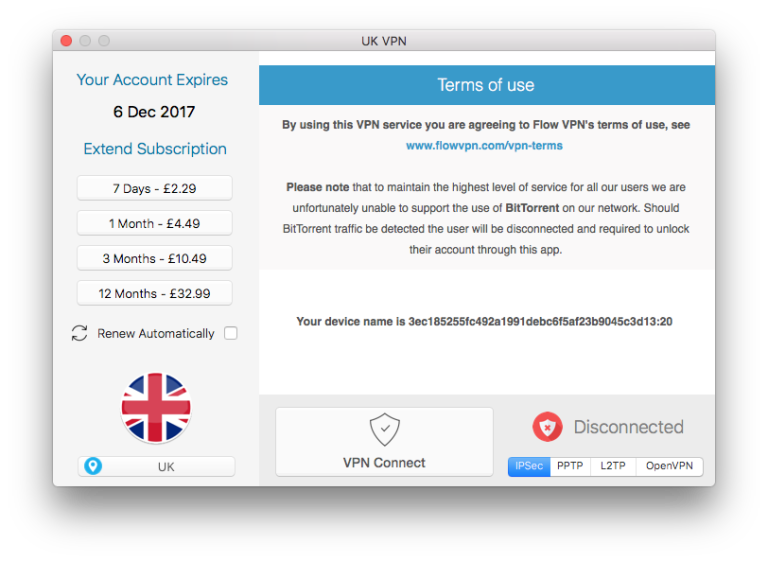768x562 pixels.
Task: Select the OpenVPN protocol tab
Action: pyautogui.click(x=669, y=466)
